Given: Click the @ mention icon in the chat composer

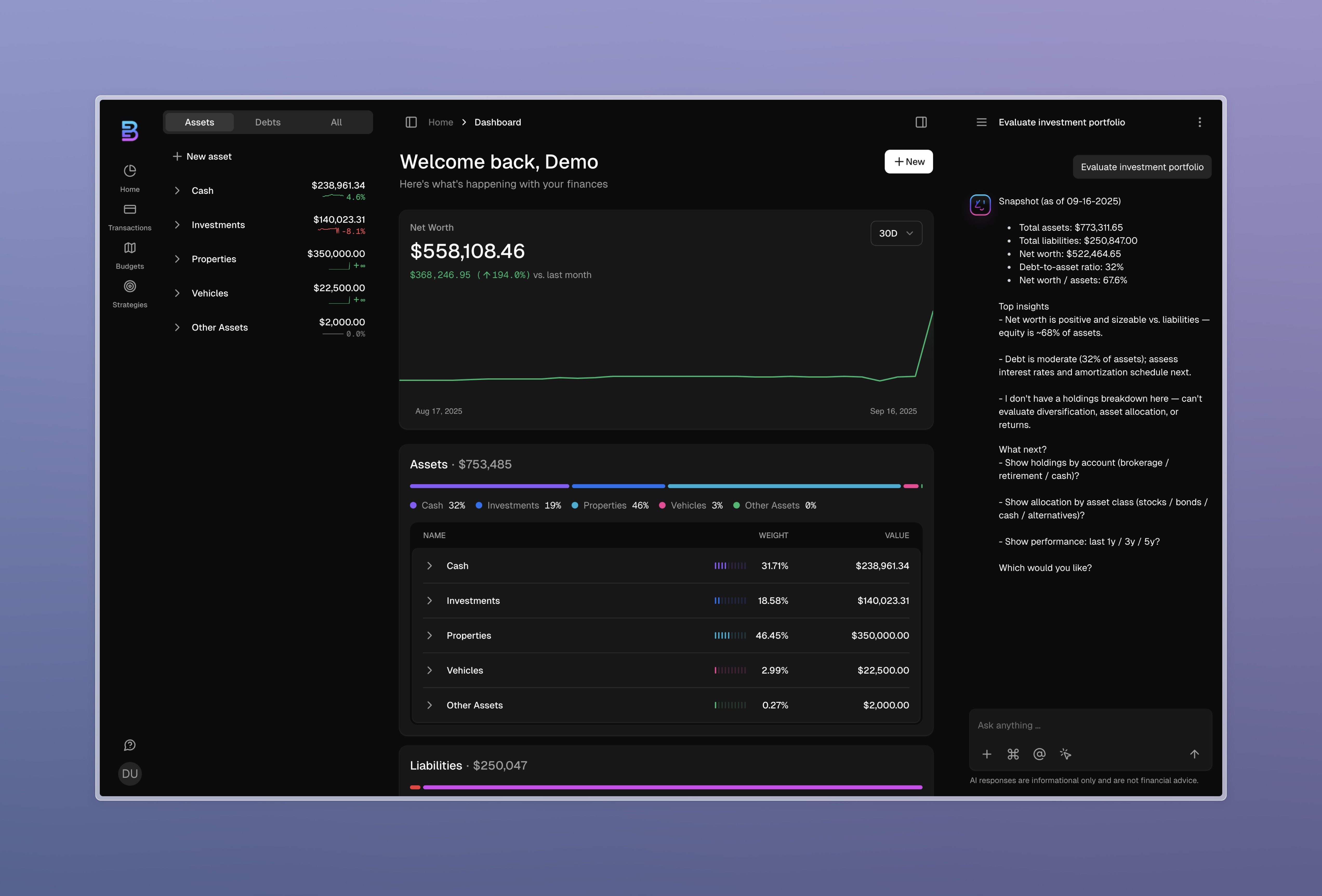Looking at the screenshot, I should click(1039, 754).
